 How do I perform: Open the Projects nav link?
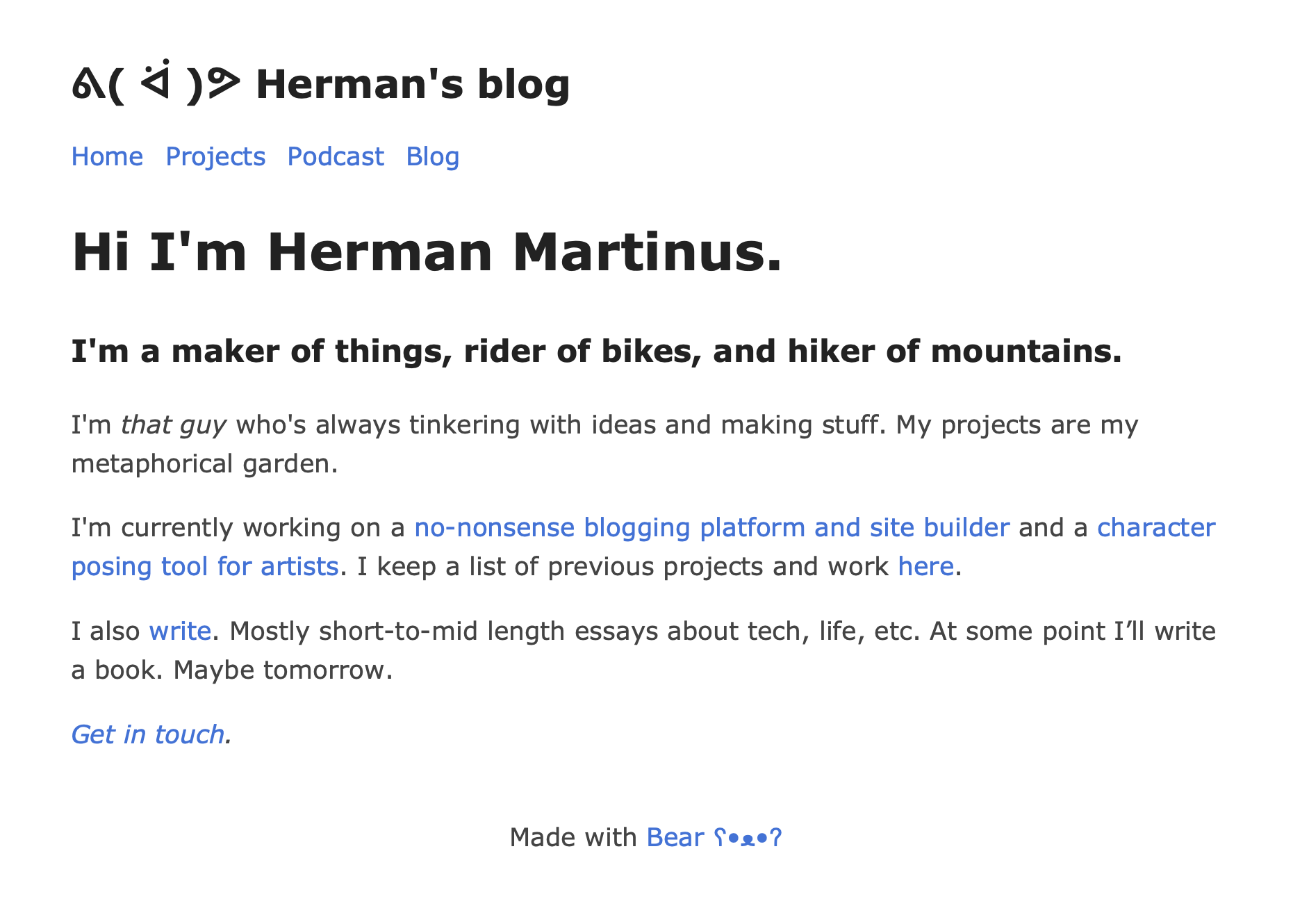click(x=215, y=157)
